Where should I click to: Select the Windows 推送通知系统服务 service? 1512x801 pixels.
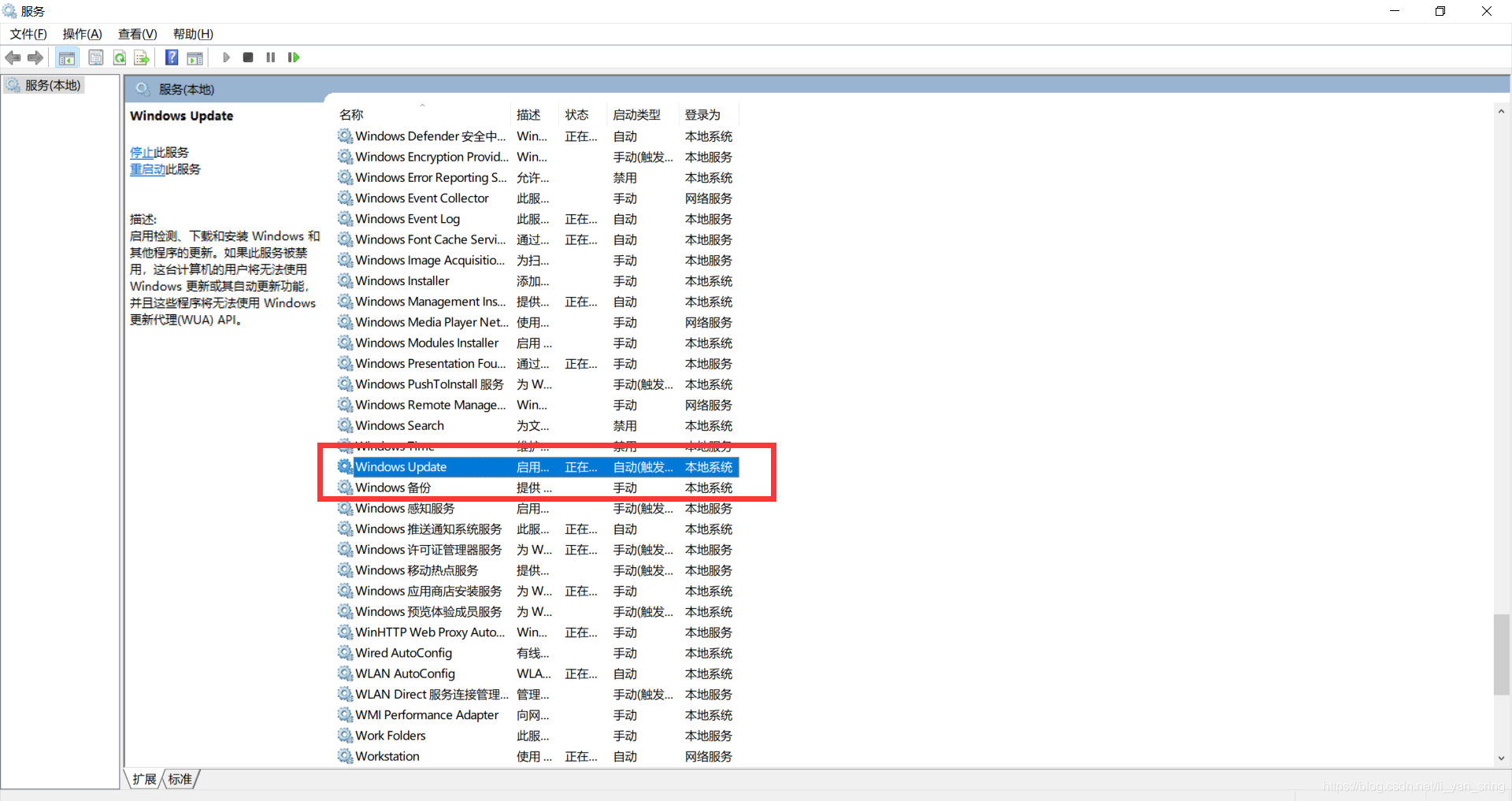(x=538, y=529)
